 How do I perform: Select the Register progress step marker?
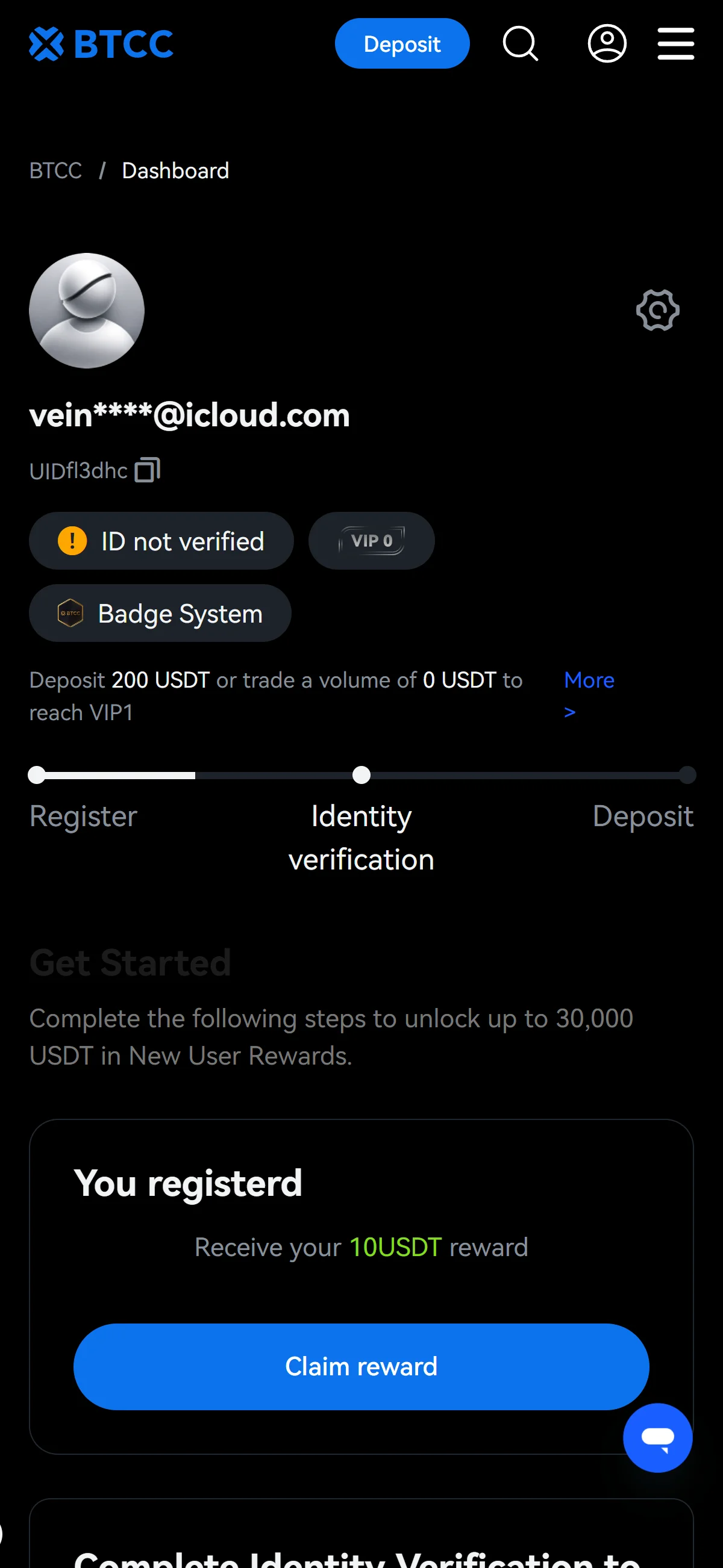(x=37, y=775)
